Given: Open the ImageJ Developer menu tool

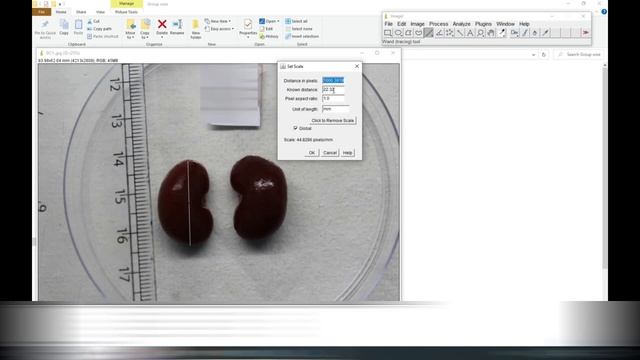Looking at the screenshot, I should 514,33.
